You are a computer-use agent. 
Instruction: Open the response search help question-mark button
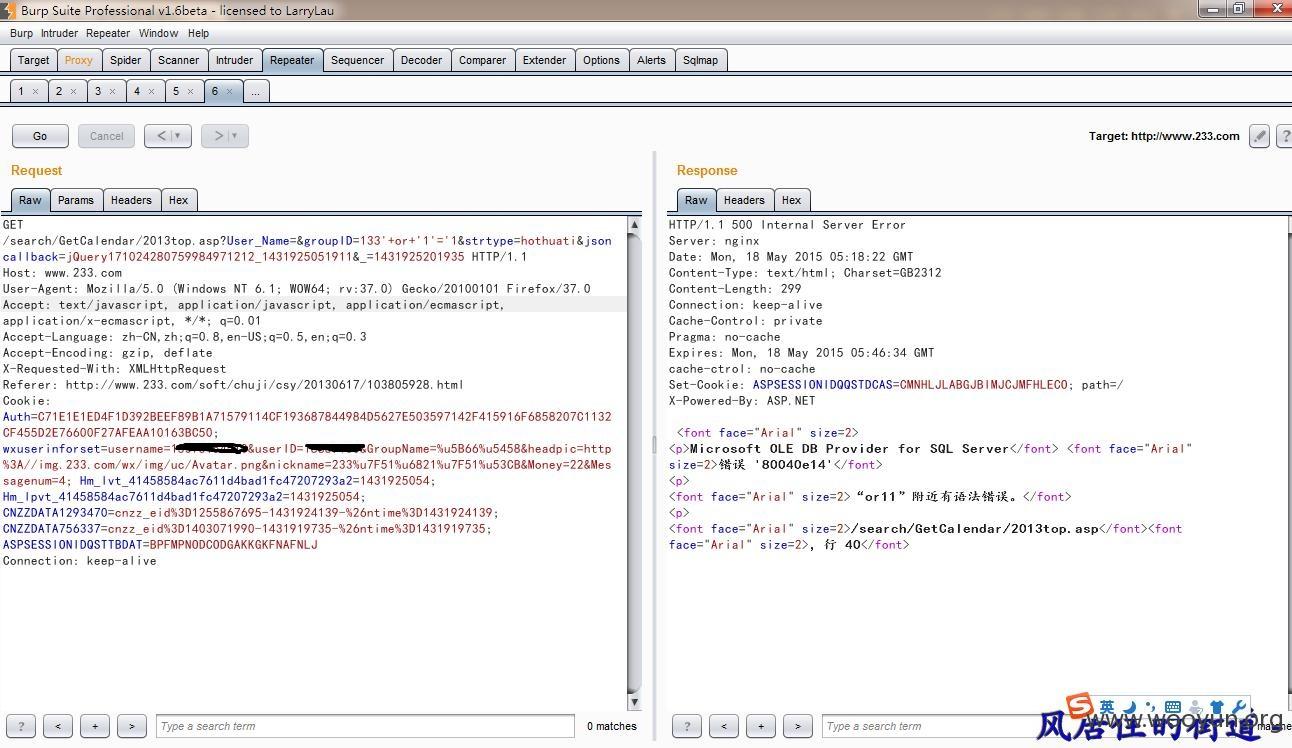[x=686, y=726]
